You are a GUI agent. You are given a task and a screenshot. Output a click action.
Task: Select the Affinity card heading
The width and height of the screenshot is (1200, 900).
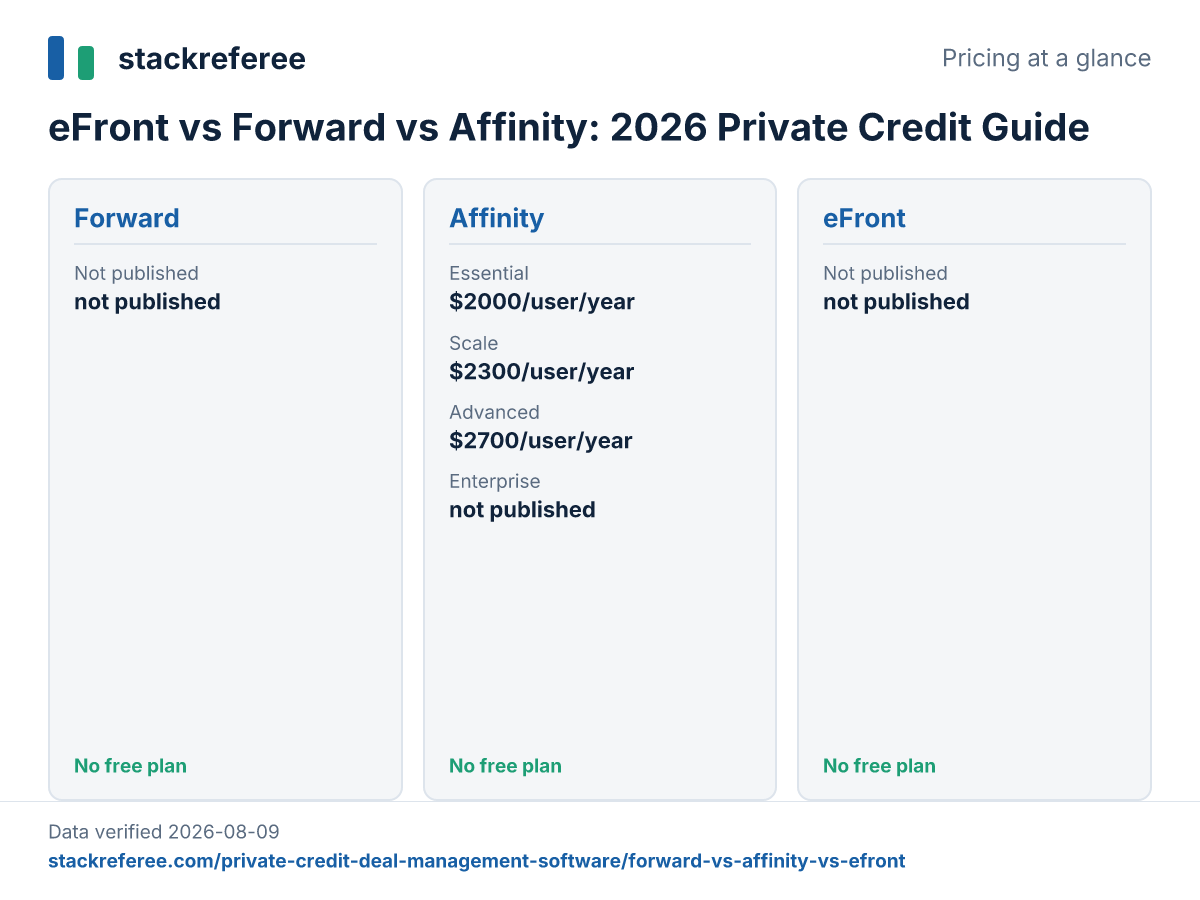coord(497,218)
